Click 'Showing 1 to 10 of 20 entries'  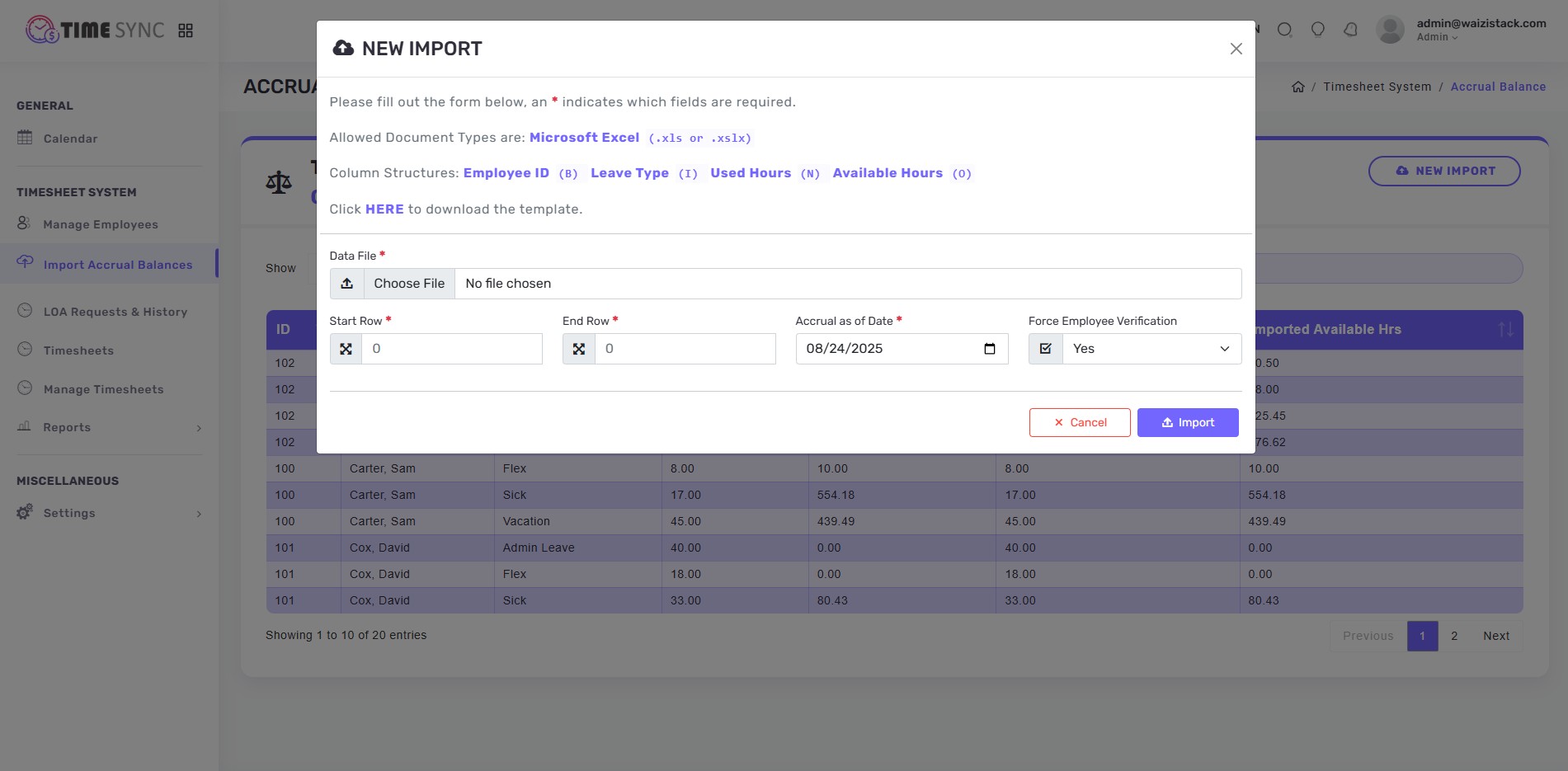pyautogui.click(x=346, y=635)
